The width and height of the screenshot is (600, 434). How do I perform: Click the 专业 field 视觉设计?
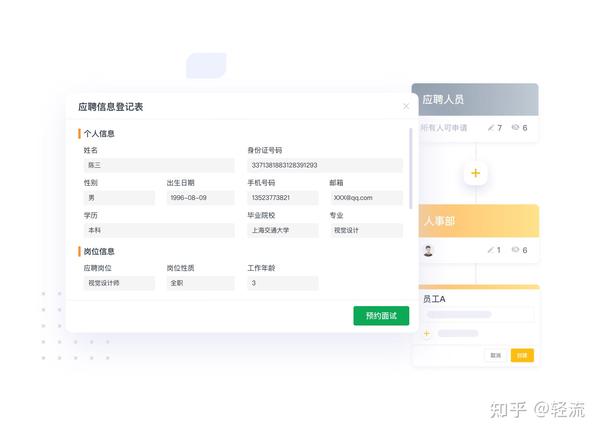point(366,230)
